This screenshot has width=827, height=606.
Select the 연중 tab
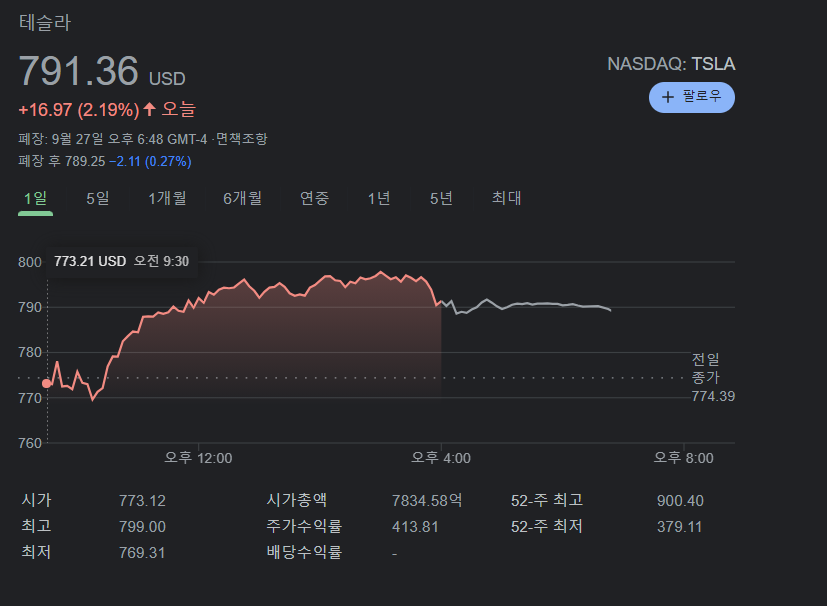coord(314,198)
